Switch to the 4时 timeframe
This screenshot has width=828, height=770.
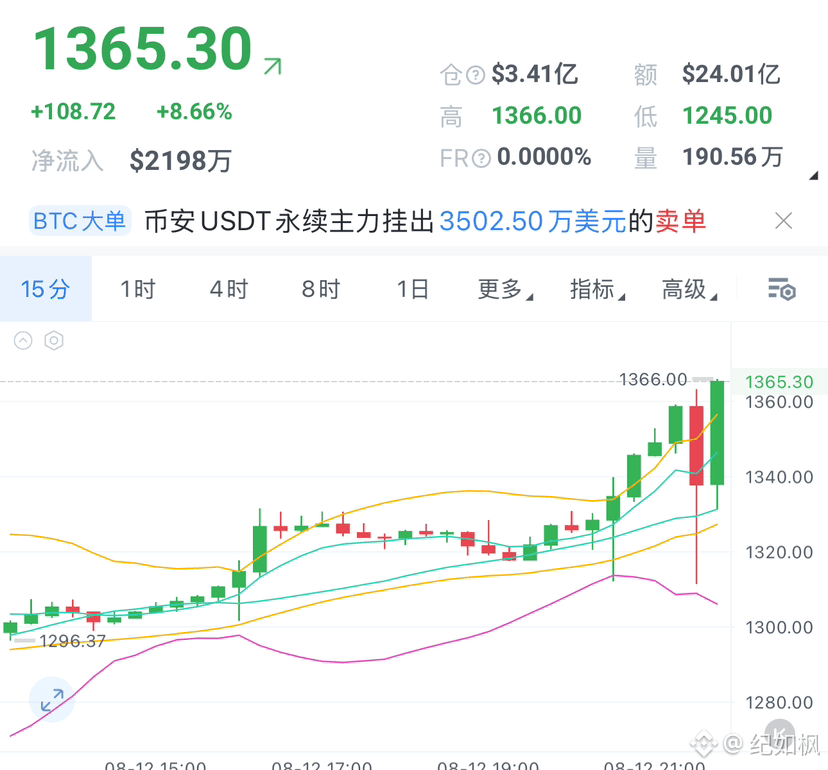point(229,289)
